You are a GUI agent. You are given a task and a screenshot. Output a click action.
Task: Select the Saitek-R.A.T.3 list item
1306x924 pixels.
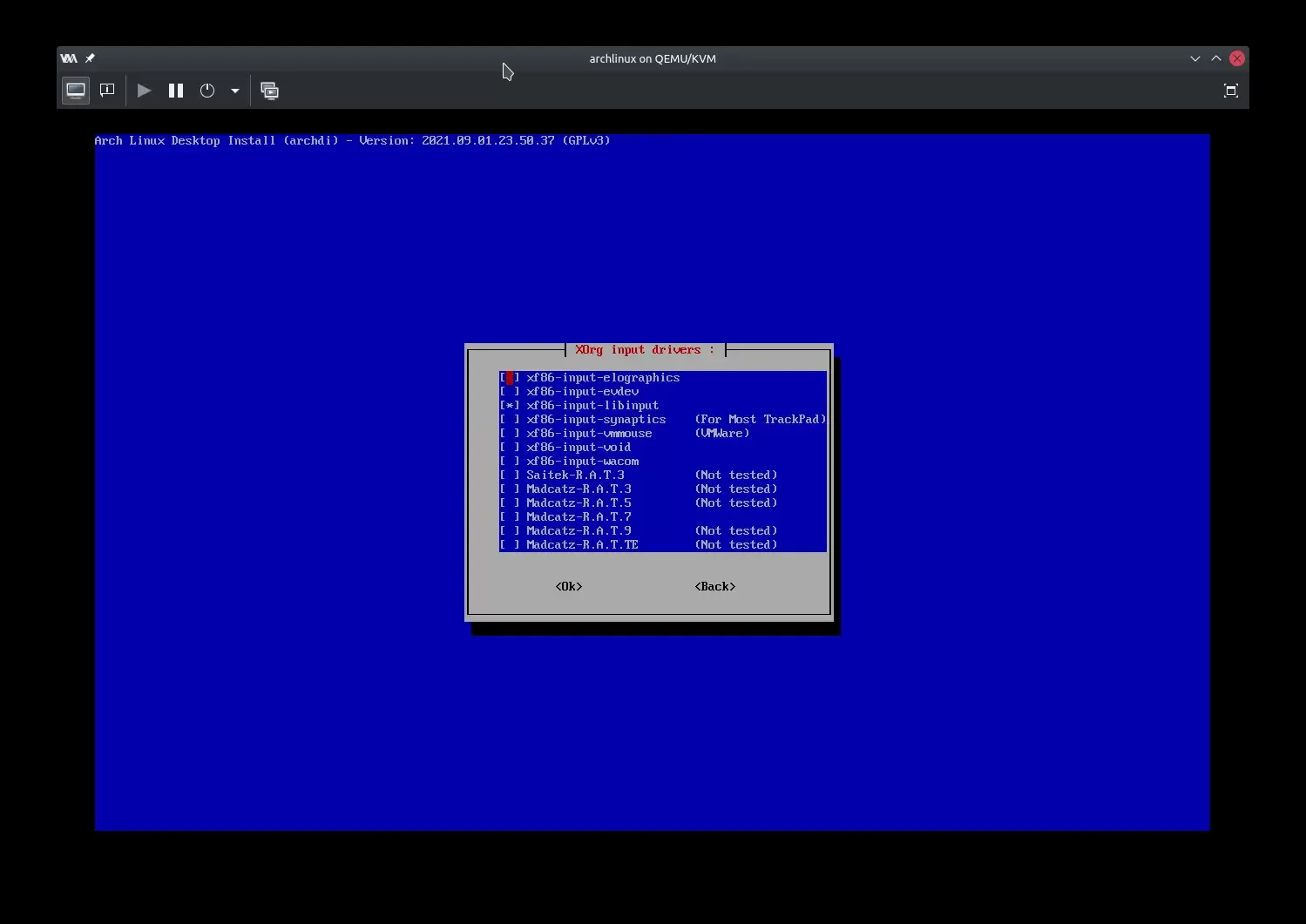[x=575, y=475]
